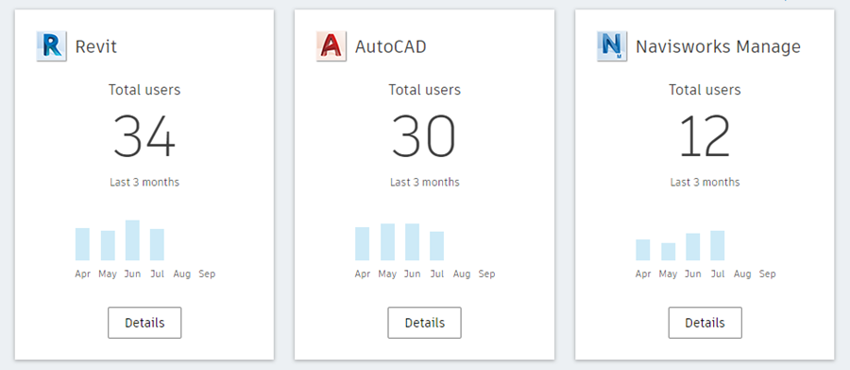Click the Jun bar in Revit chart
This screenshot has height=370, width=850.
click(132, 240)
